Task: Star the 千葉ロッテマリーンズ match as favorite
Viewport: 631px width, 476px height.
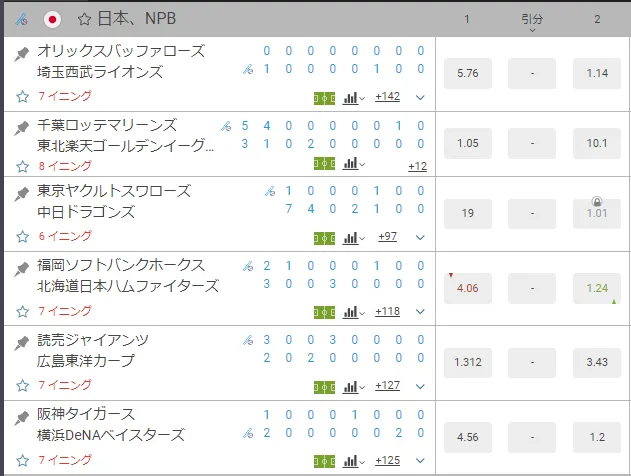Action: click(23, 165)
